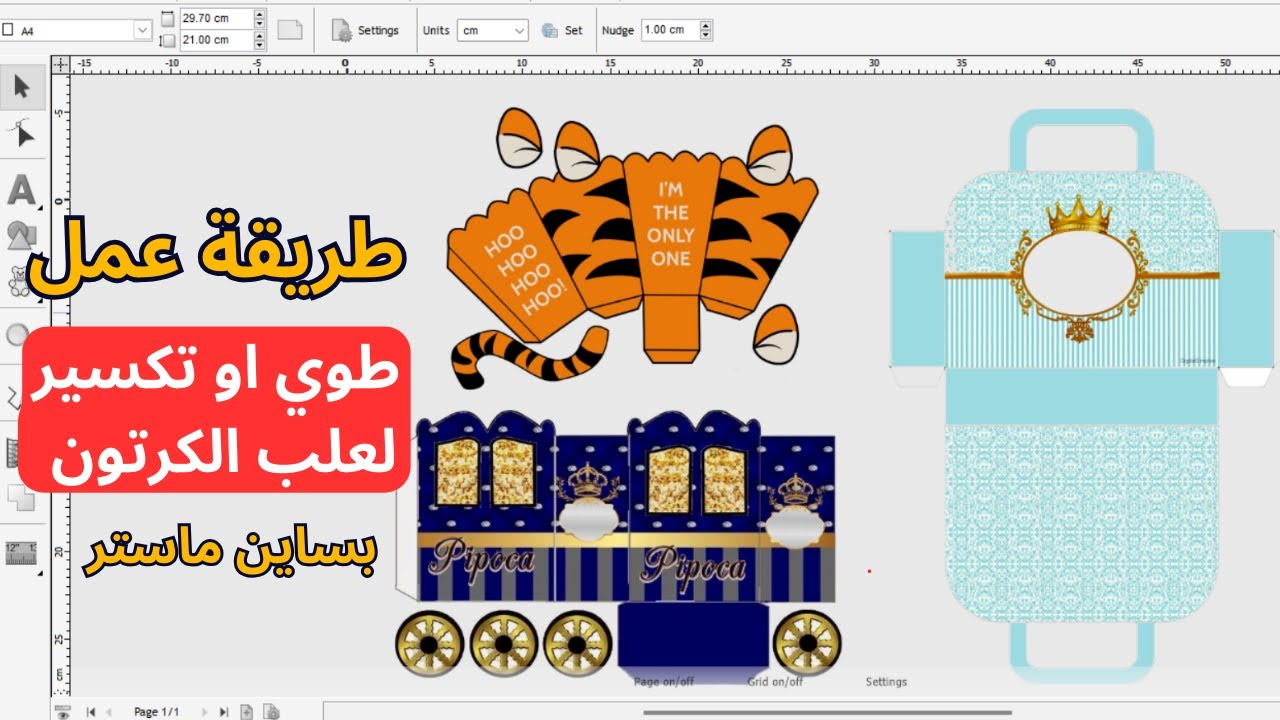Image resolution: width=1280 pixels, height=720 pixels.
Task: Go to next page button
Action: (x=205, y=712)
